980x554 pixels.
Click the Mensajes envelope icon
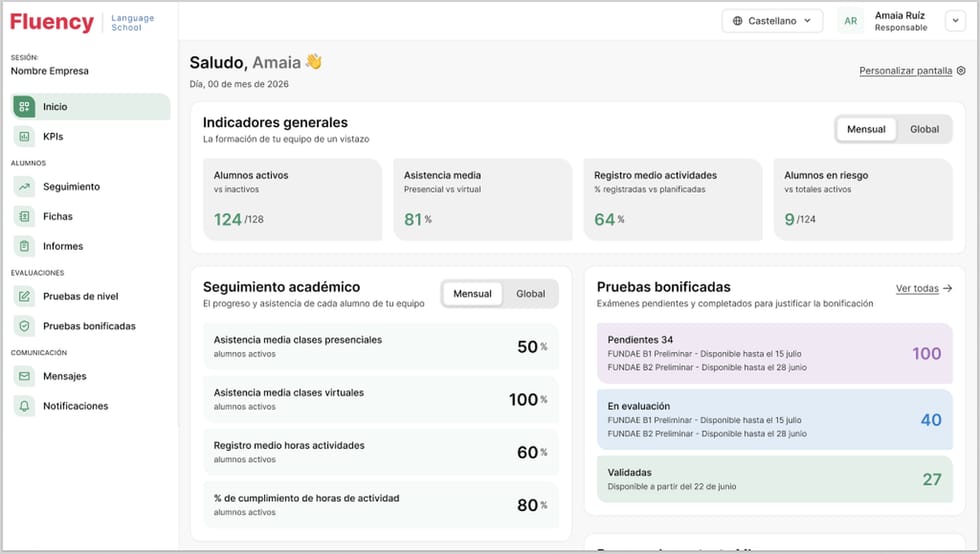(24, 376)
